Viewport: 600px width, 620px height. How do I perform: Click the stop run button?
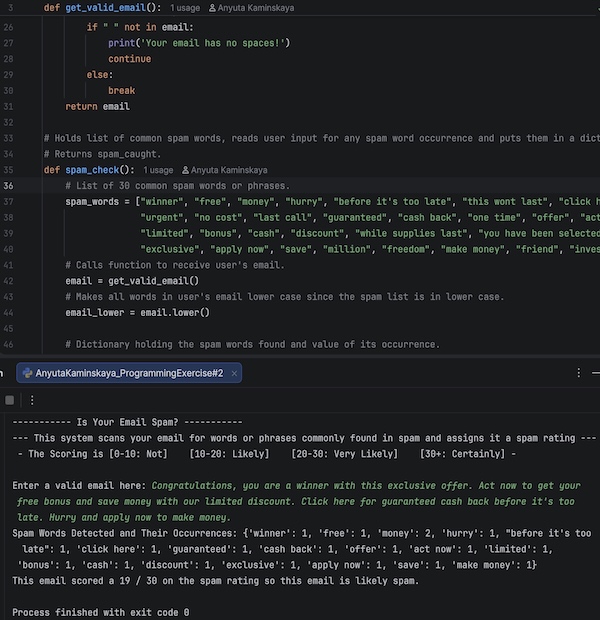[9, 400]
